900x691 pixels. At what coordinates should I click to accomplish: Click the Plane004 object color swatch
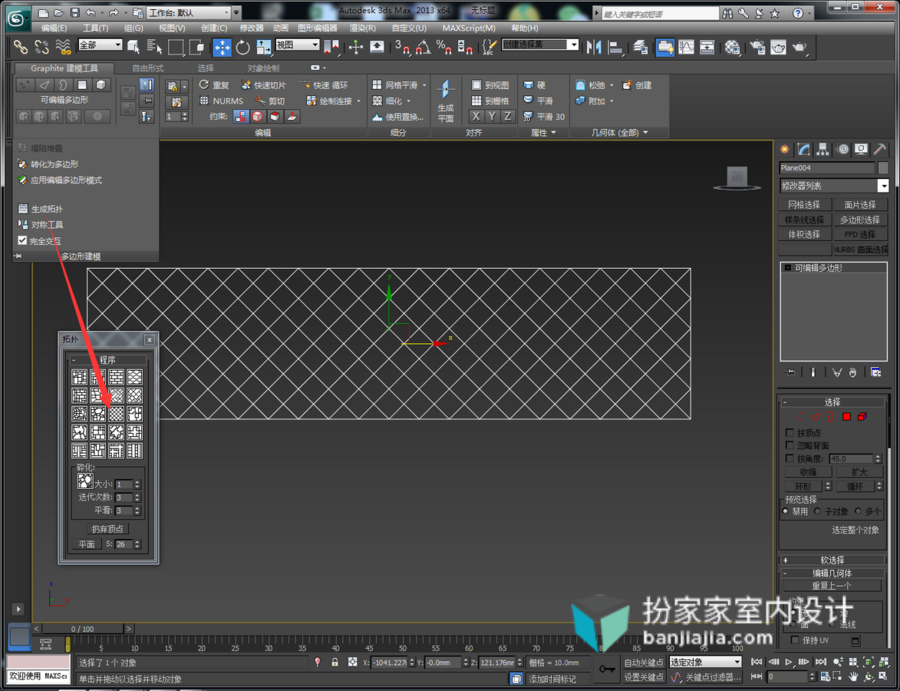coord(883,168)
